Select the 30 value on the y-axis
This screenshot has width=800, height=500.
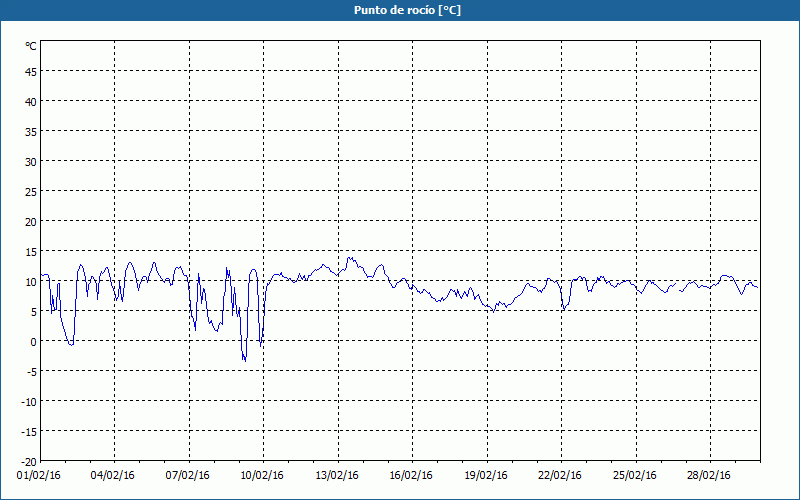click(x=31, y=162)
